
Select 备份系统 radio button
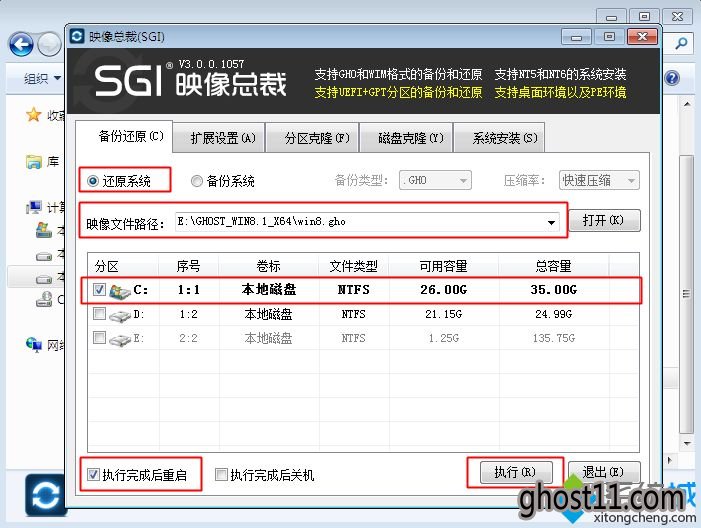pyautogui.click(x=196, y=181)
